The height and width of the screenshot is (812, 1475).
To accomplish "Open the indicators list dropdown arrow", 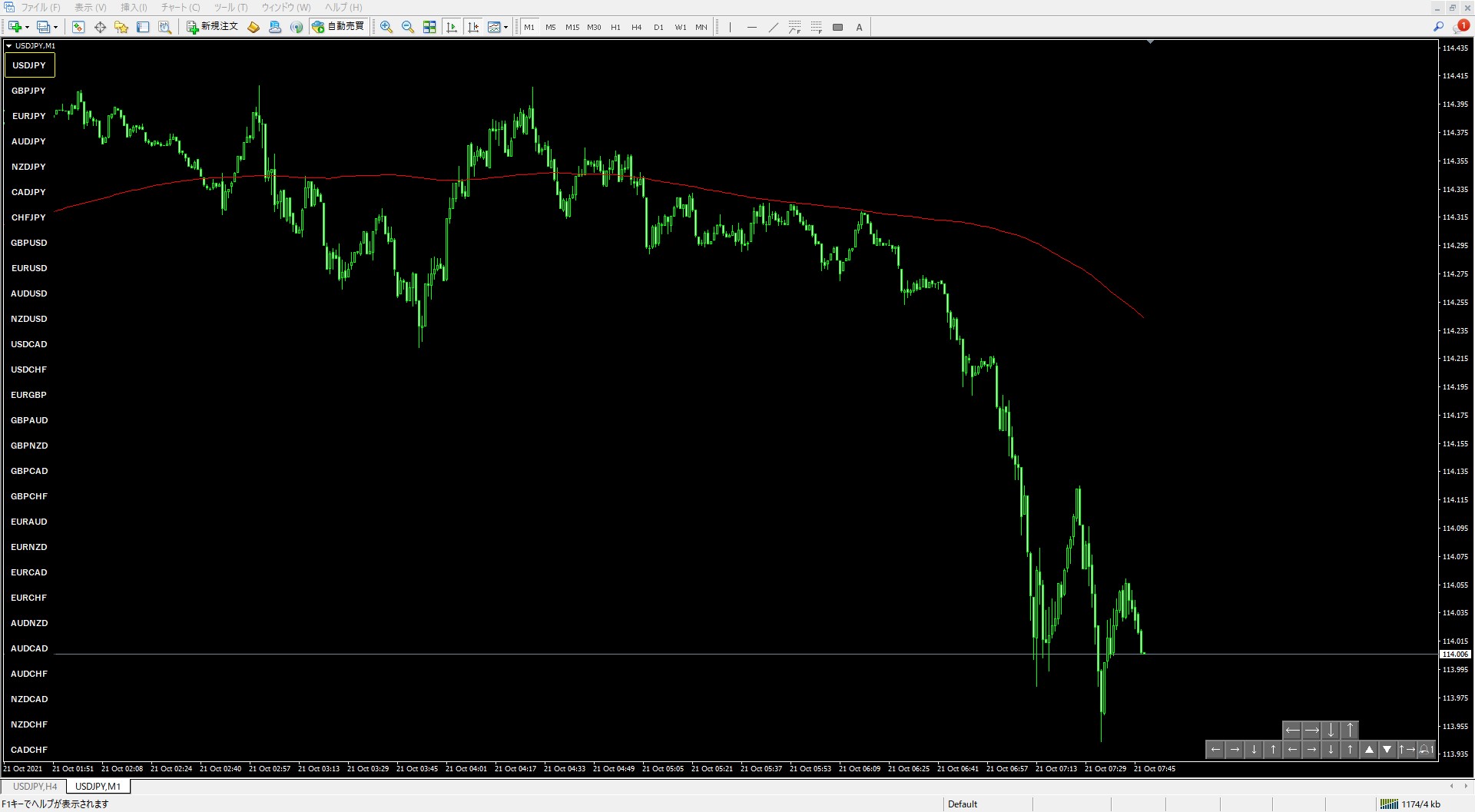I will point(505,27).
